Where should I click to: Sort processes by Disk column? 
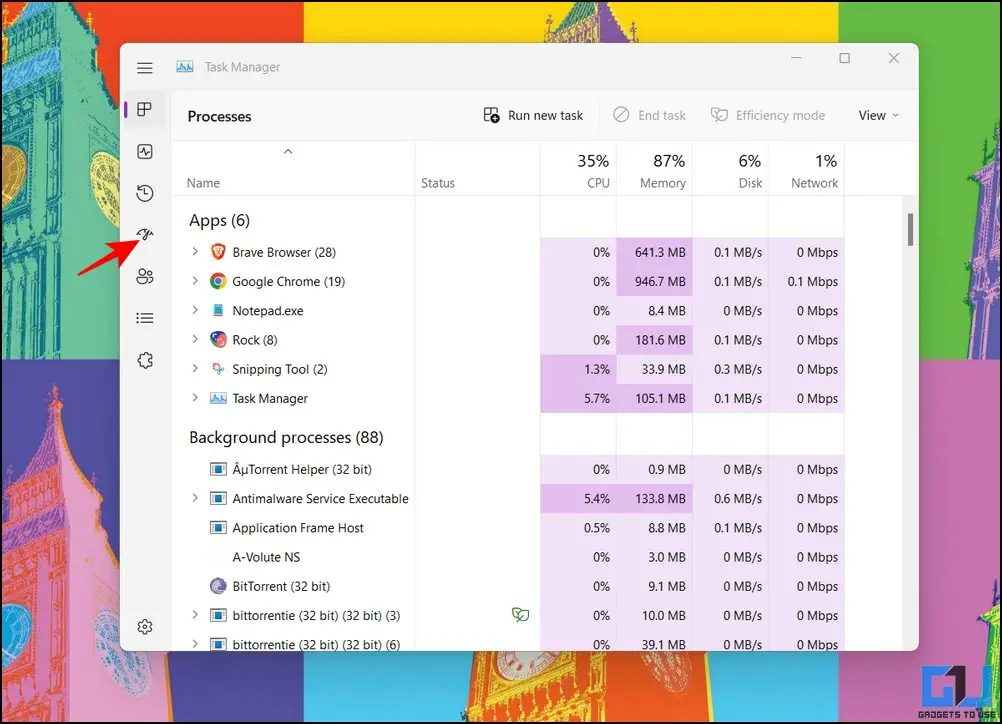731,170
